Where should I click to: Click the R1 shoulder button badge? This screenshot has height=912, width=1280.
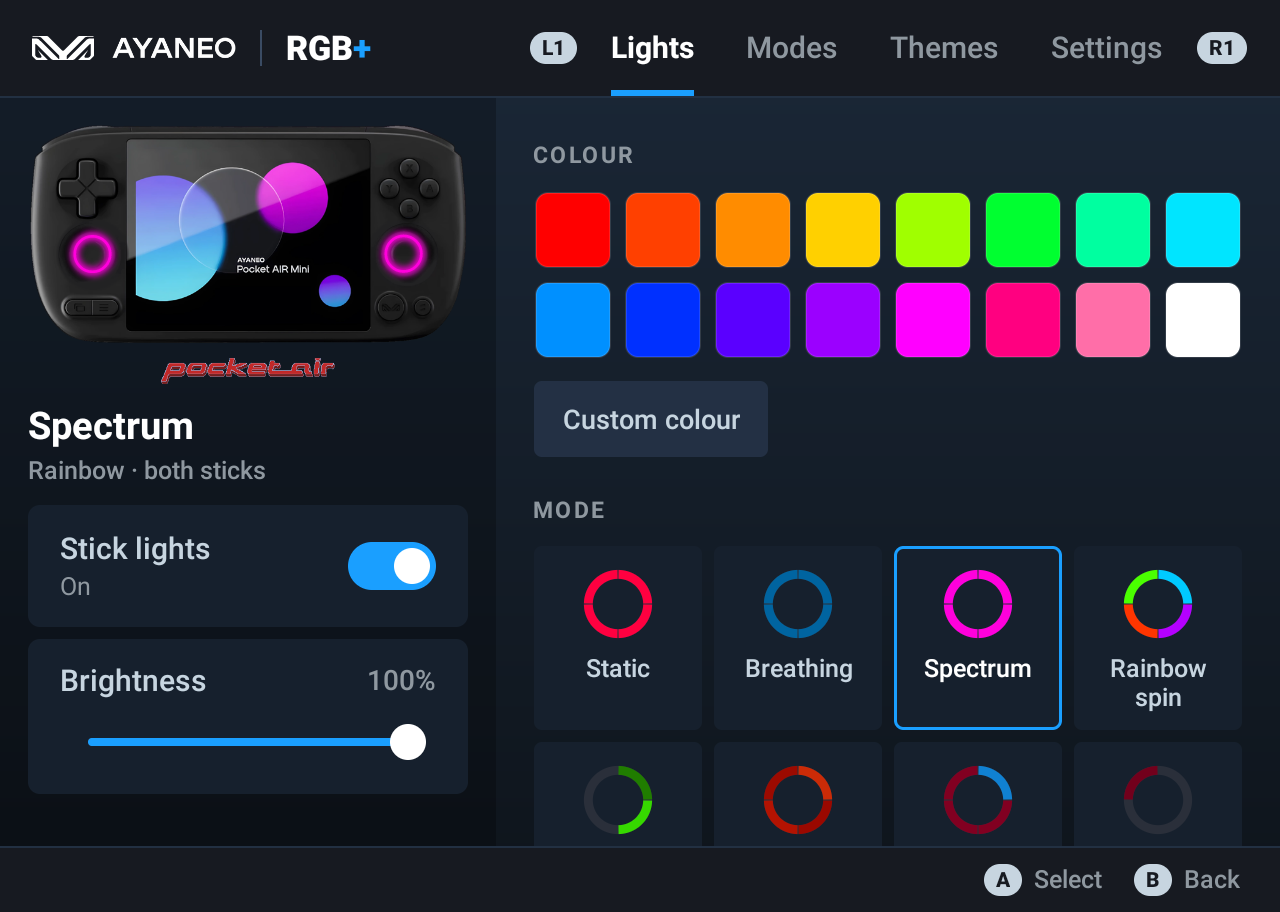click(x=1221, y=48)
